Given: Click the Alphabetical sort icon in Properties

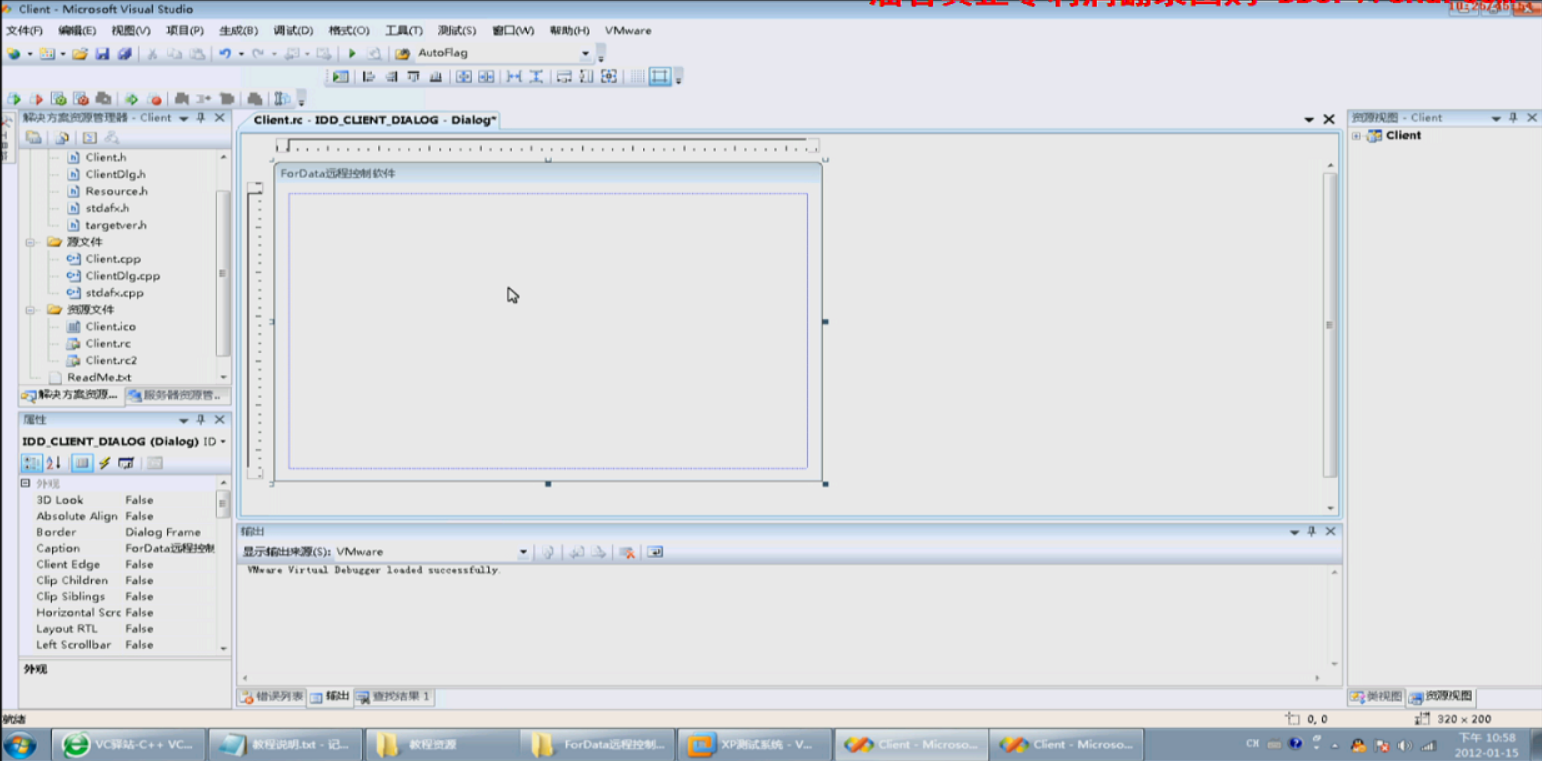Looking at the screenshot, I should [54, 463].
